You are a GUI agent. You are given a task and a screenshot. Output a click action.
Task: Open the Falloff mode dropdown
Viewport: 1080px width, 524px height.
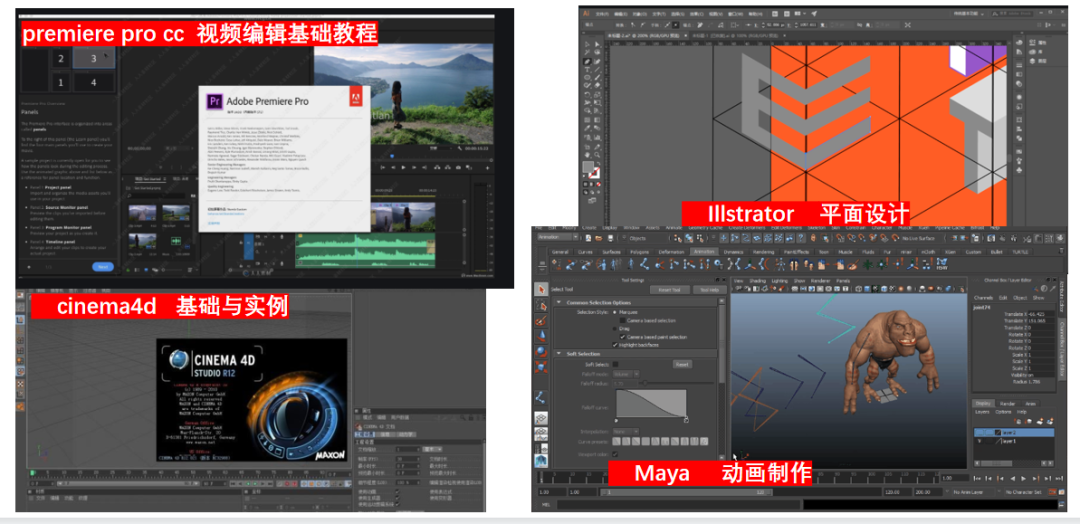coord(625,374)
